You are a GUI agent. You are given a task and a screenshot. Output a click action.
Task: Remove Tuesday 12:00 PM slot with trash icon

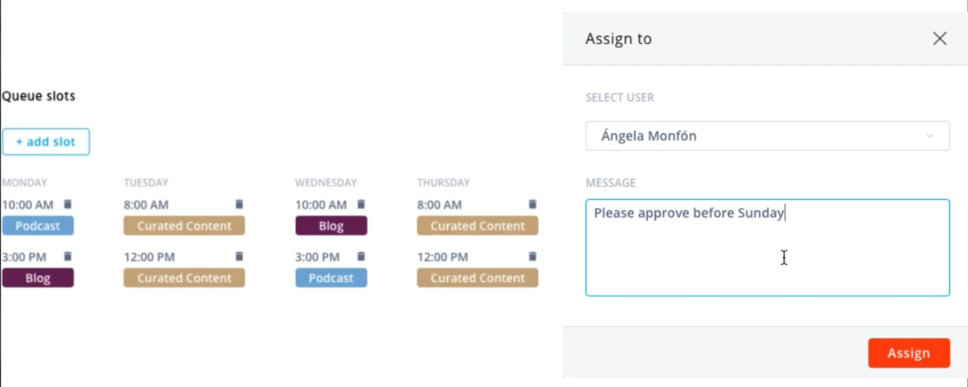[240, 256]
